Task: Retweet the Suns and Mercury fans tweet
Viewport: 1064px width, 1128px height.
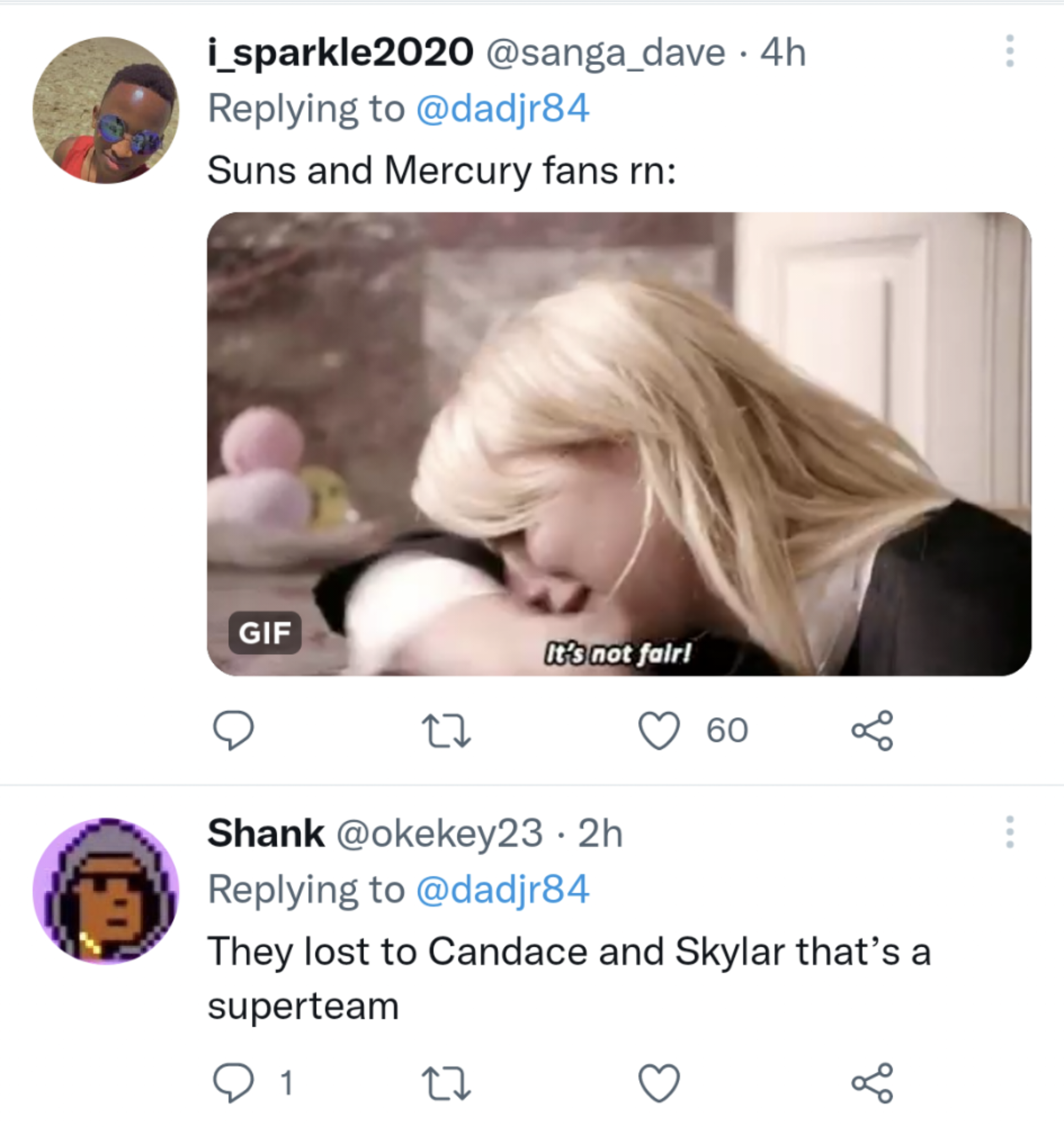Action: tap(446, 730)
